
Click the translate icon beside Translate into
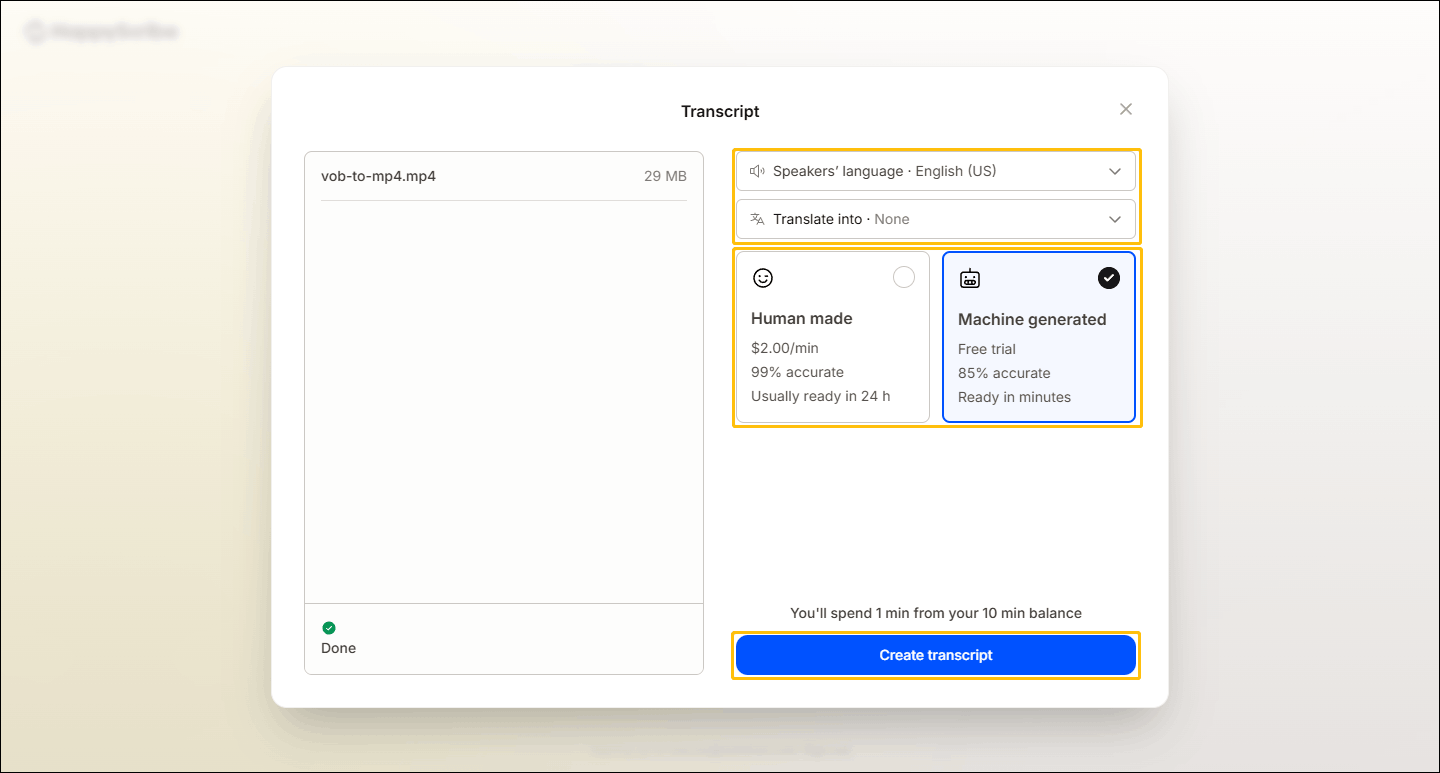757,219
